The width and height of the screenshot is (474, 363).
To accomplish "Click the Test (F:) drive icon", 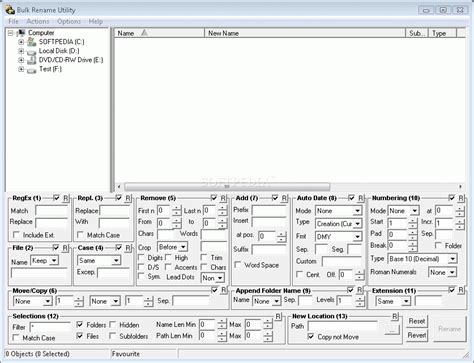I will 32,69.
